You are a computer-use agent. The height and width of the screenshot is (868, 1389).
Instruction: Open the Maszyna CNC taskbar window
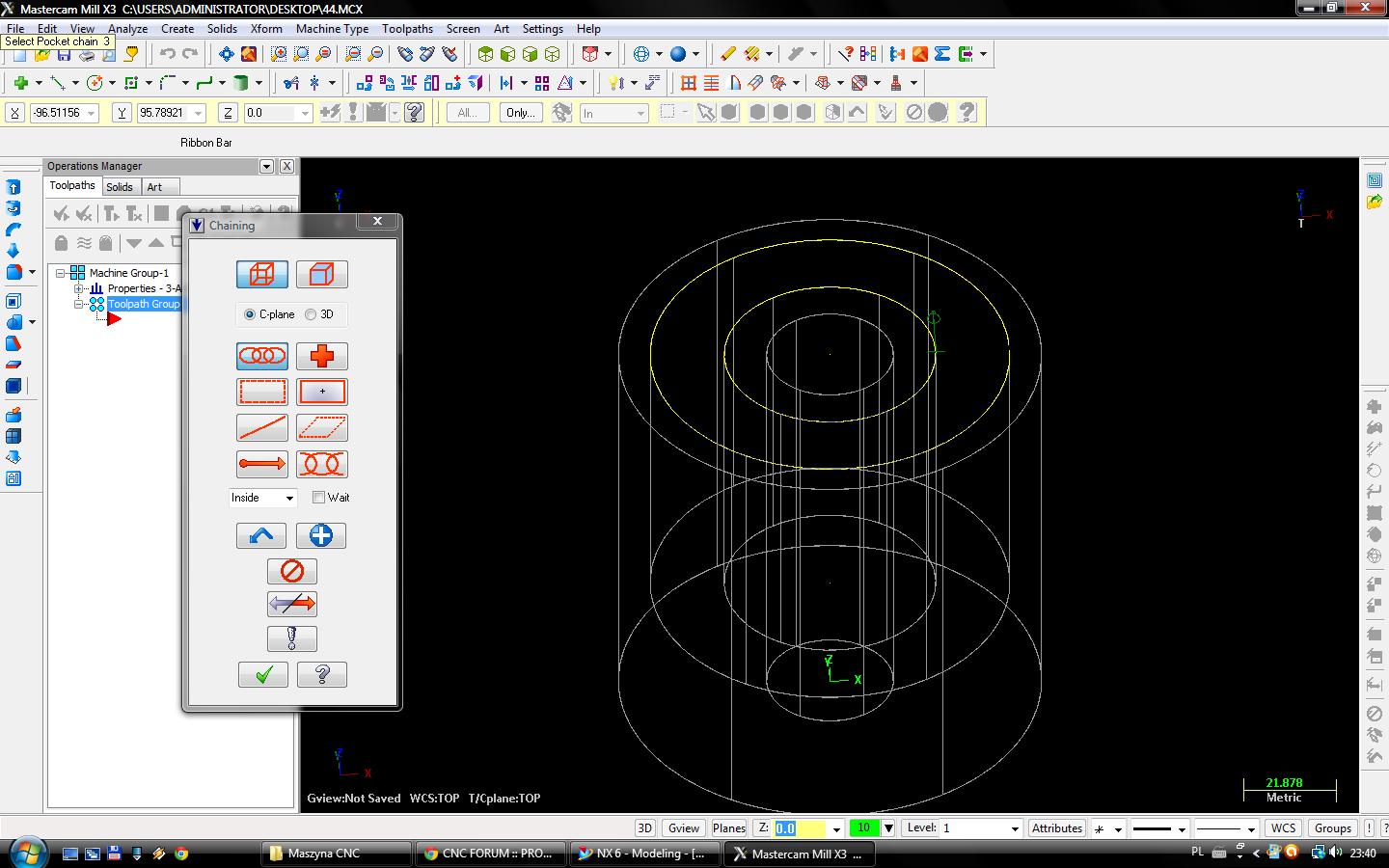(x=336, y=854)
